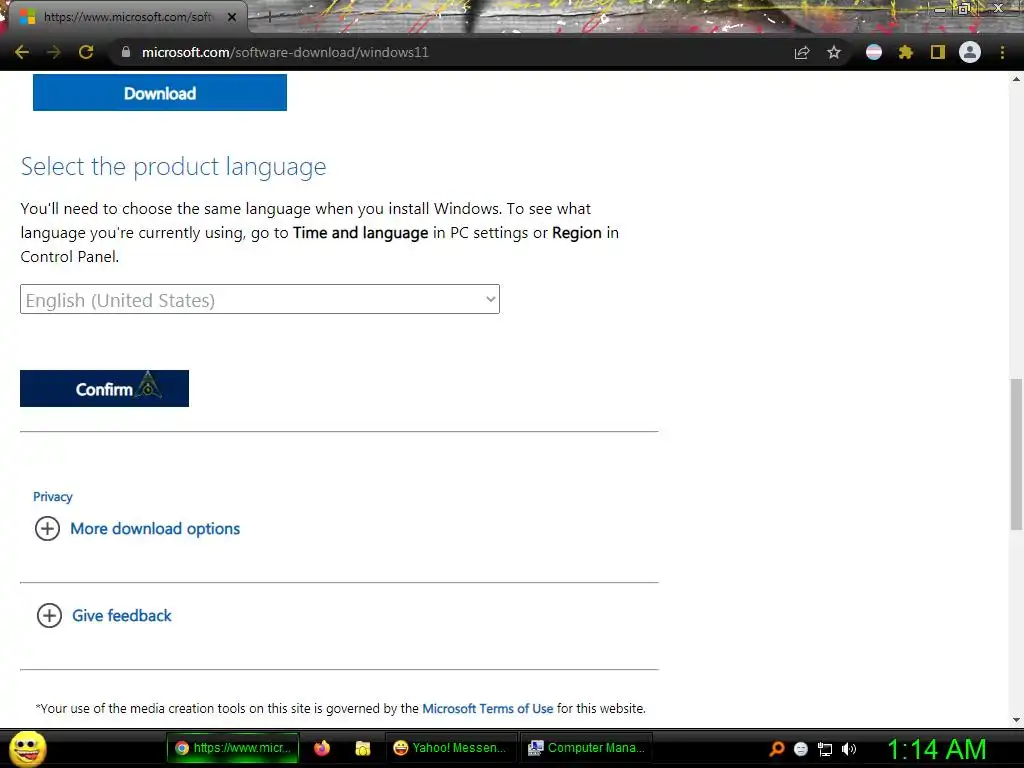Open the volume speaker tray icon
The width and height of the screenshot is (1024, 768).
(849, 749)
